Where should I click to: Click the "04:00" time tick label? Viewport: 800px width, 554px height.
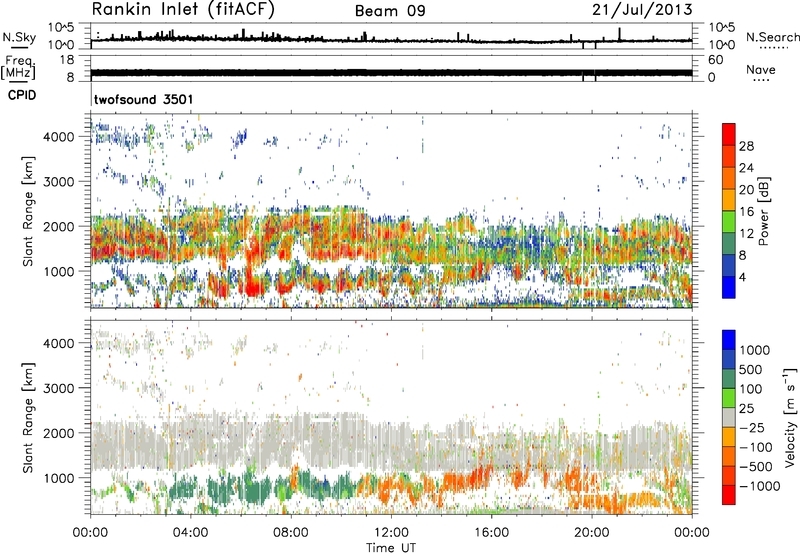(x=190, y=533)
